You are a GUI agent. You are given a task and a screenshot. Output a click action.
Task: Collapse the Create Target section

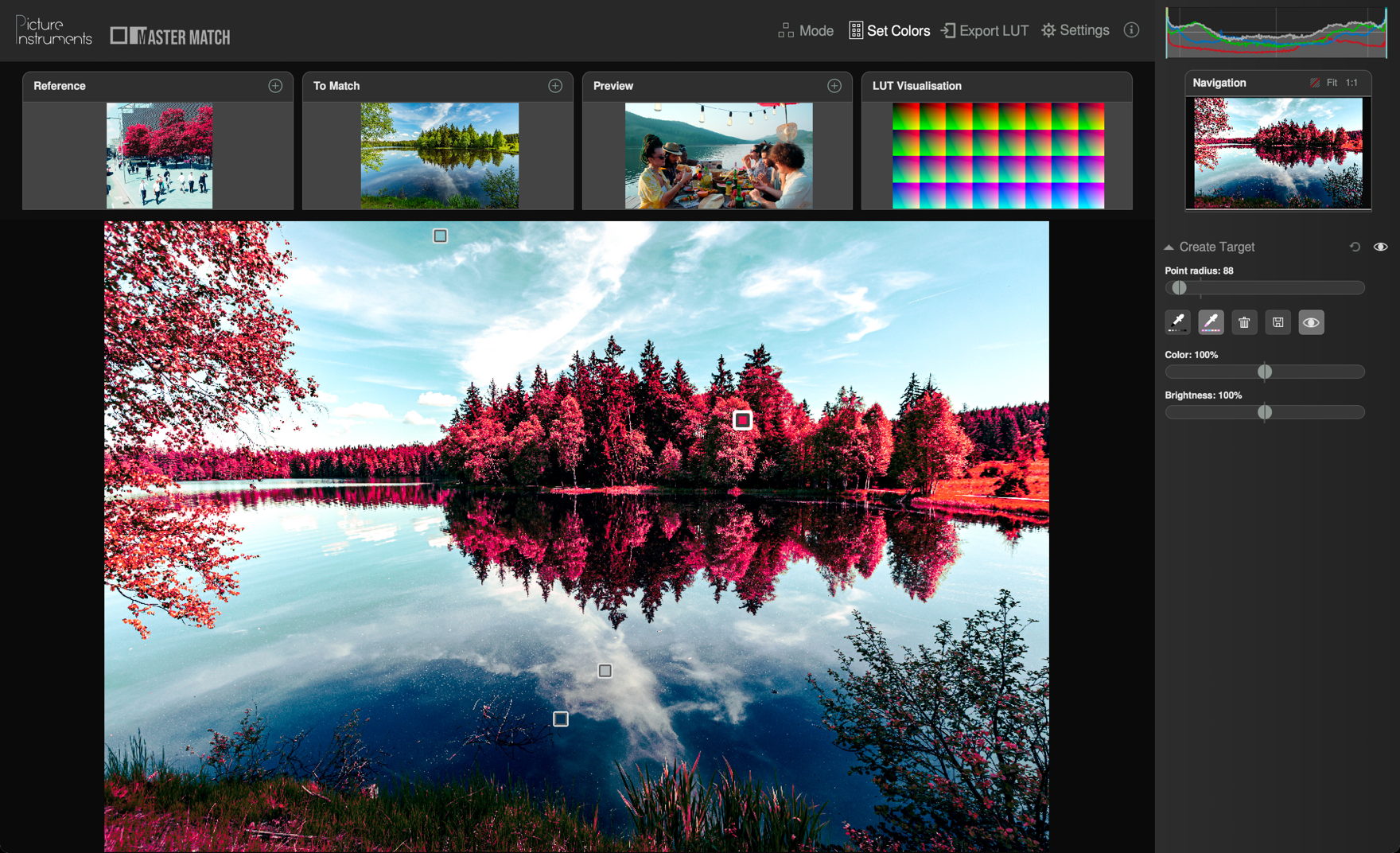coord(1169,247)
